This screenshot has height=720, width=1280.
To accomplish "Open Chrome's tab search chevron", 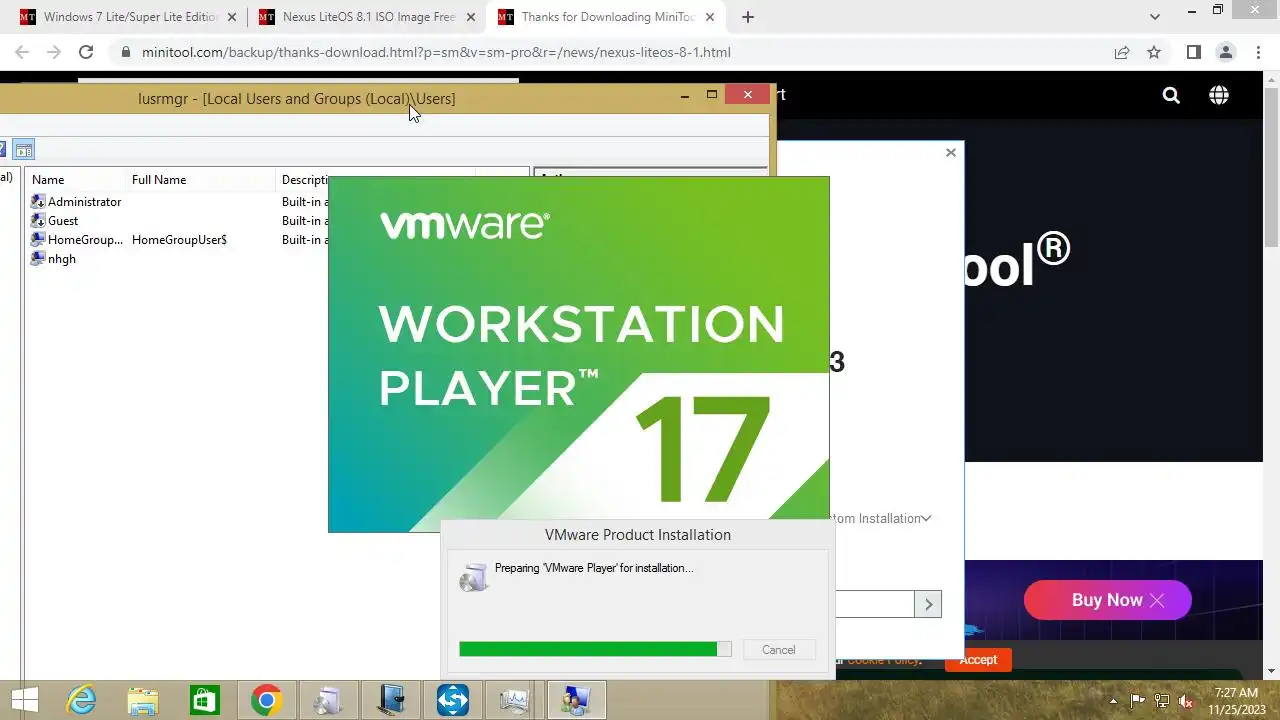I will [x=1155, y=17].
